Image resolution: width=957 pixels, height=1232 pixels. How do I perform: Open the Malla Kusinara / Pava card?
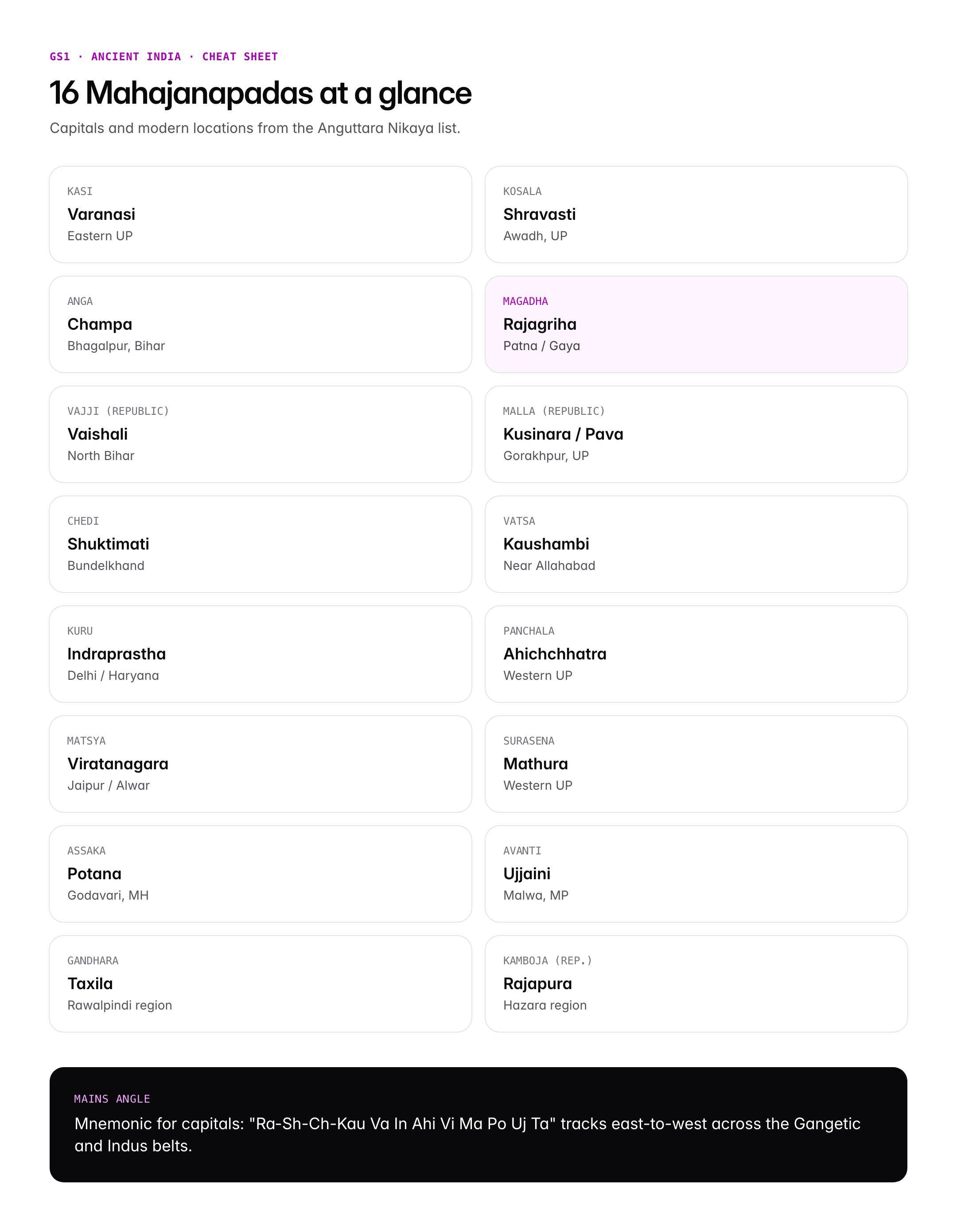pos(696,434)
